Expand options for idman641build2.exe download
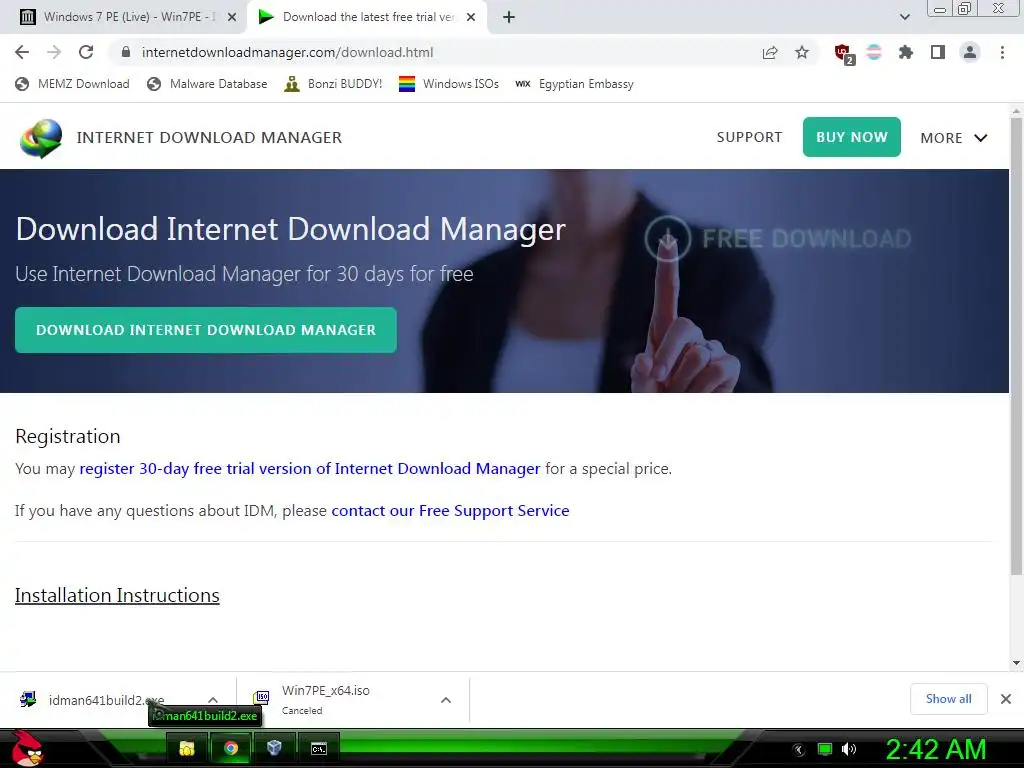 pos(213,700)
